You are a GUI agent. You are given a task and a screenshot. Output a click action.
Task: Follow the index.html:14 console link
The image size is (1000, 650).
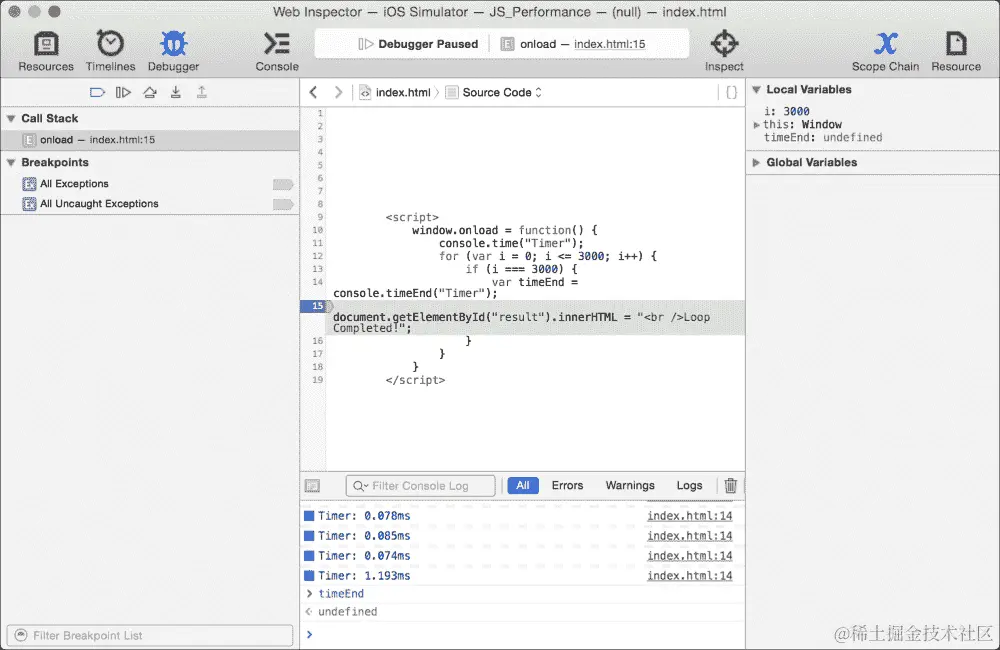tap(691, 516)
